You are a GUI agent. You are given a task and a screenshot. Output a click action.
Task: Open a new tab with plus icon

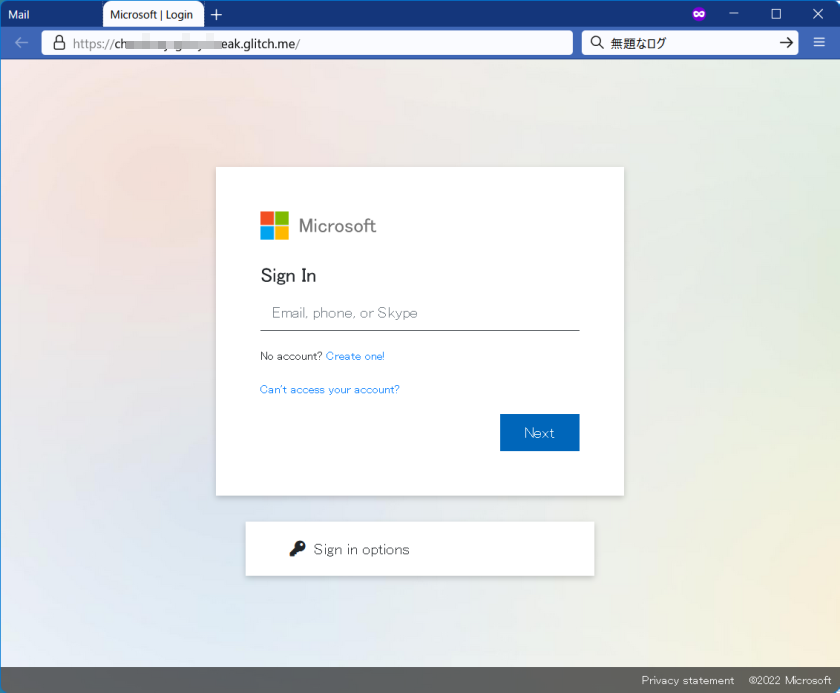pyautogui.click(x=216, y=15)
